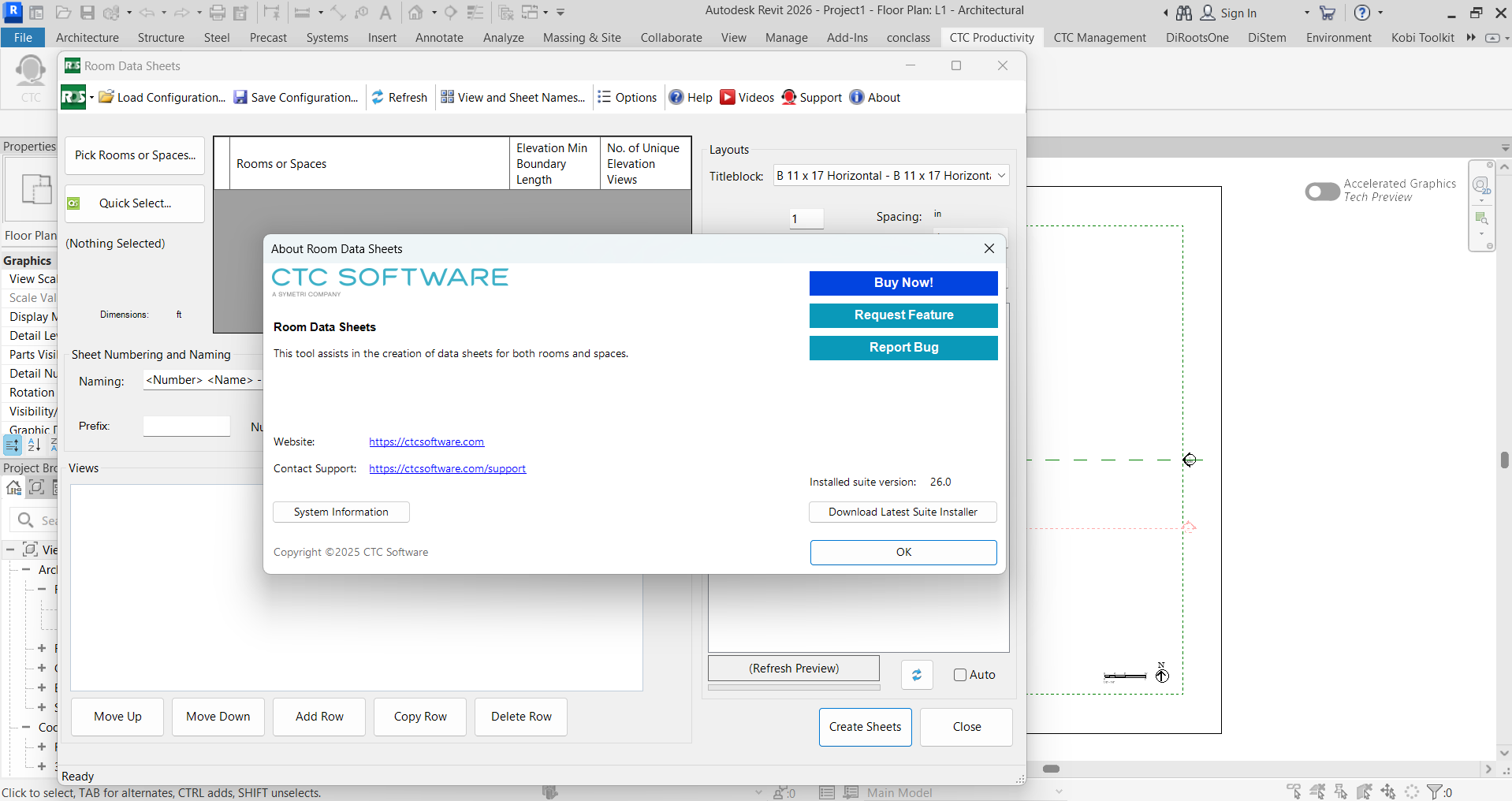Collapse the Views node in Project Browser
1512x801 pixels.
10,550
